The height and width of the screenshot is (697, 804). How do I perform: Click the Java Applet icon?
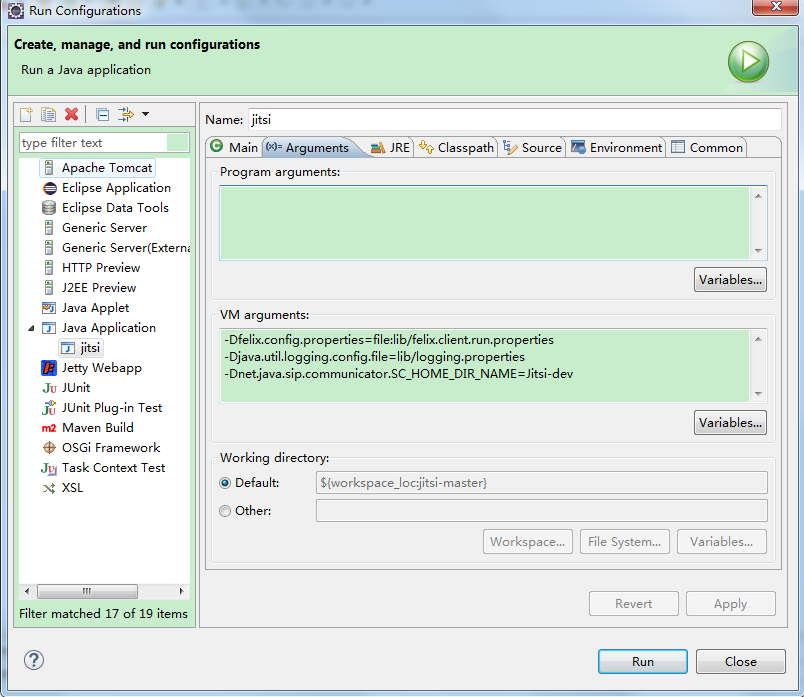pyautogui.click(x=49, y=308)
